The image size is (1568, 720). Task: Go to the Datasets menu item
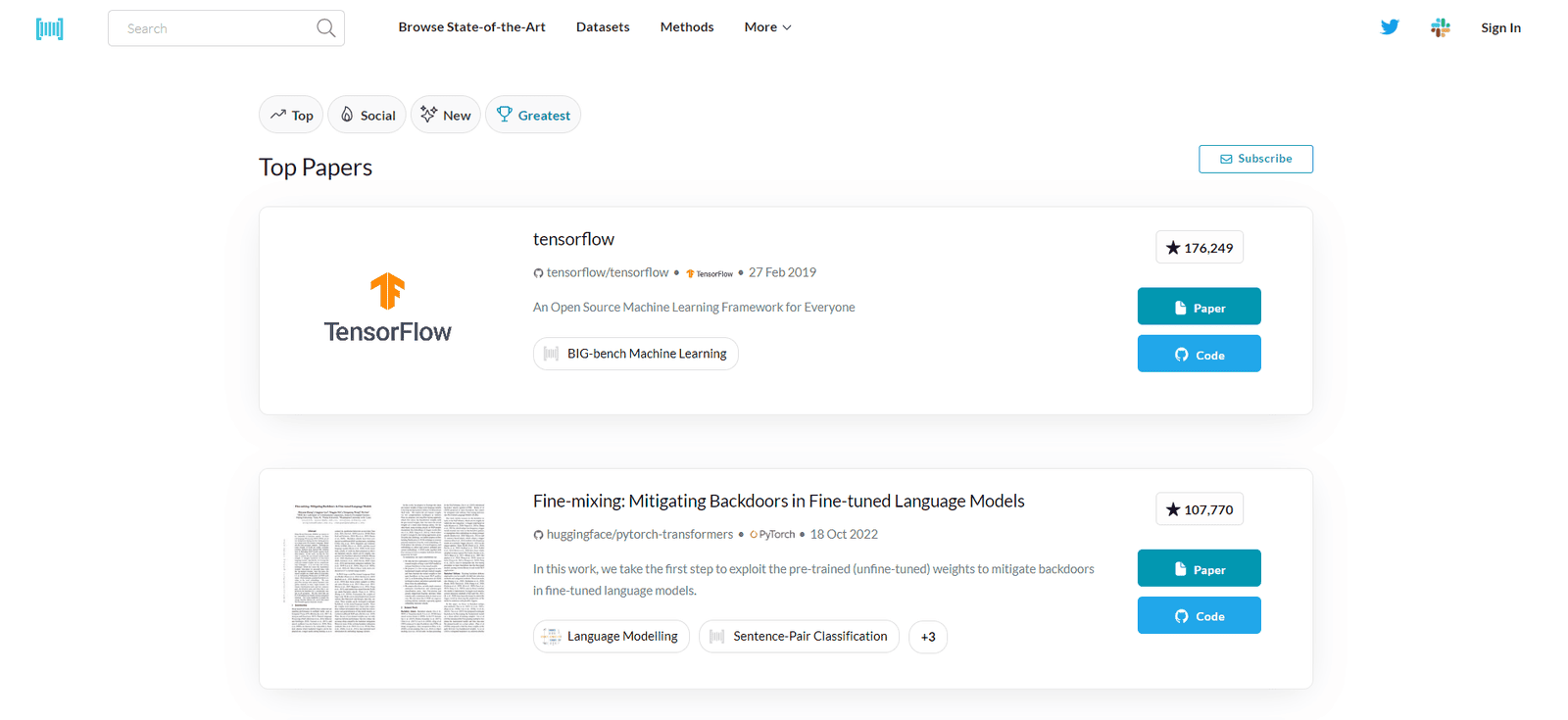[x=603, y=27]
